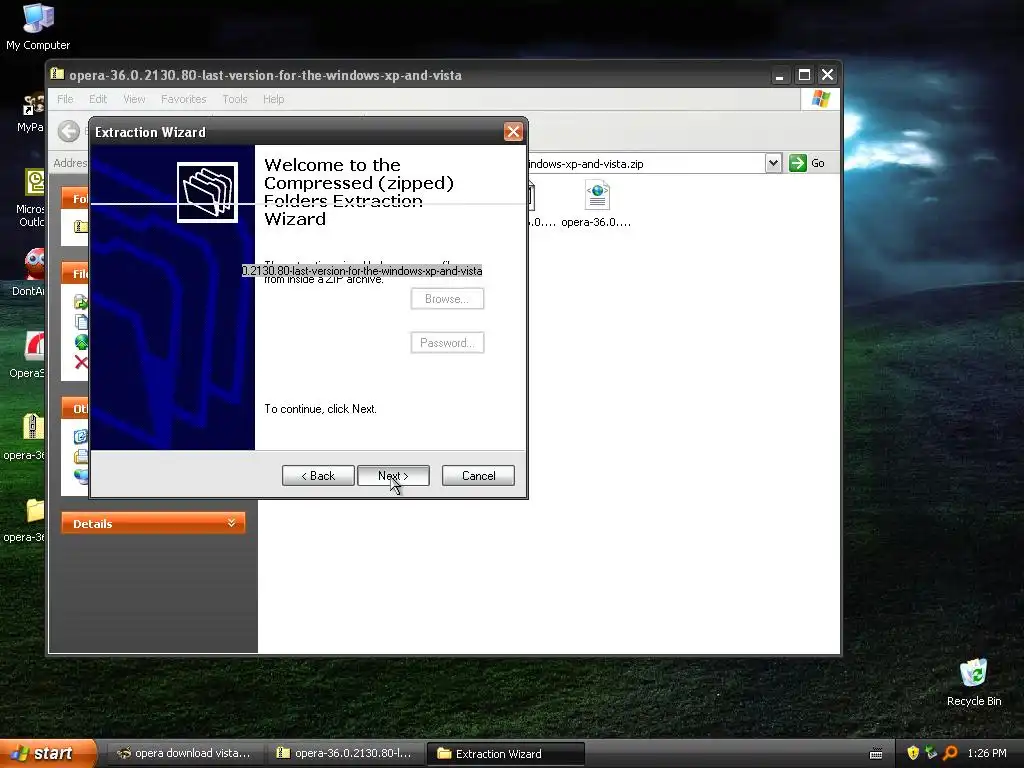1024x768 pixels.
Task: Minimize the opera-36.0.2130.80 Explorer window
Action: pos(779,75)
